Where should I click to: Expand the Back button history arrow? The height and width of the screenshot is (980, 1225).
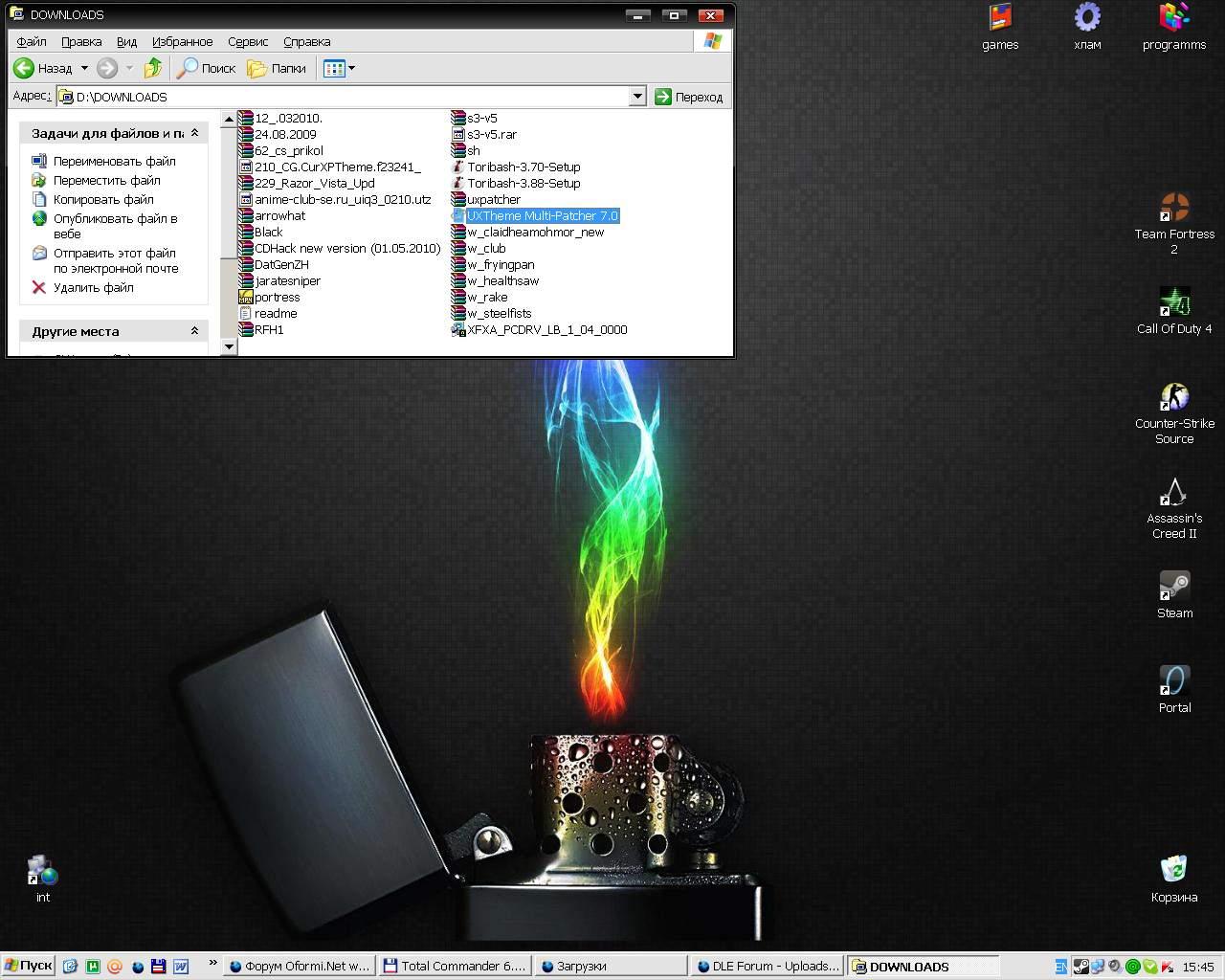[84, 68]
